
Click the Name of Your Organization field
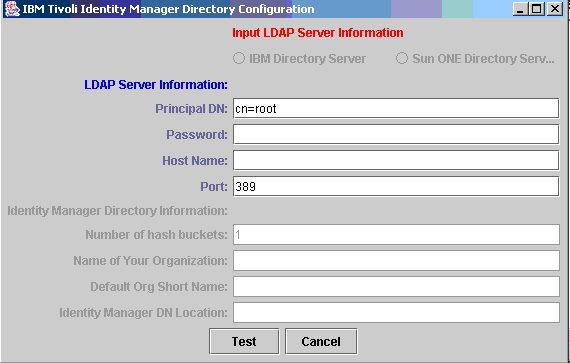click(x=396, y=261)
